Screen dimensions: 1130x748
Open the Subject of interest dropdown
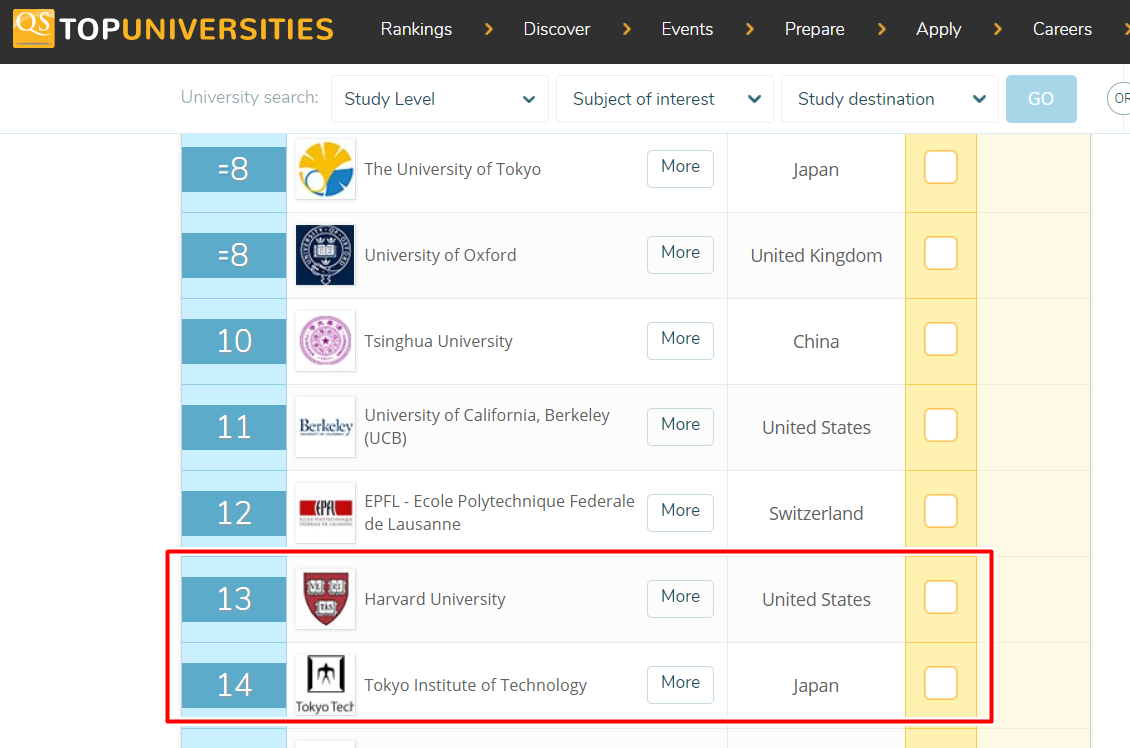[664, 99]
